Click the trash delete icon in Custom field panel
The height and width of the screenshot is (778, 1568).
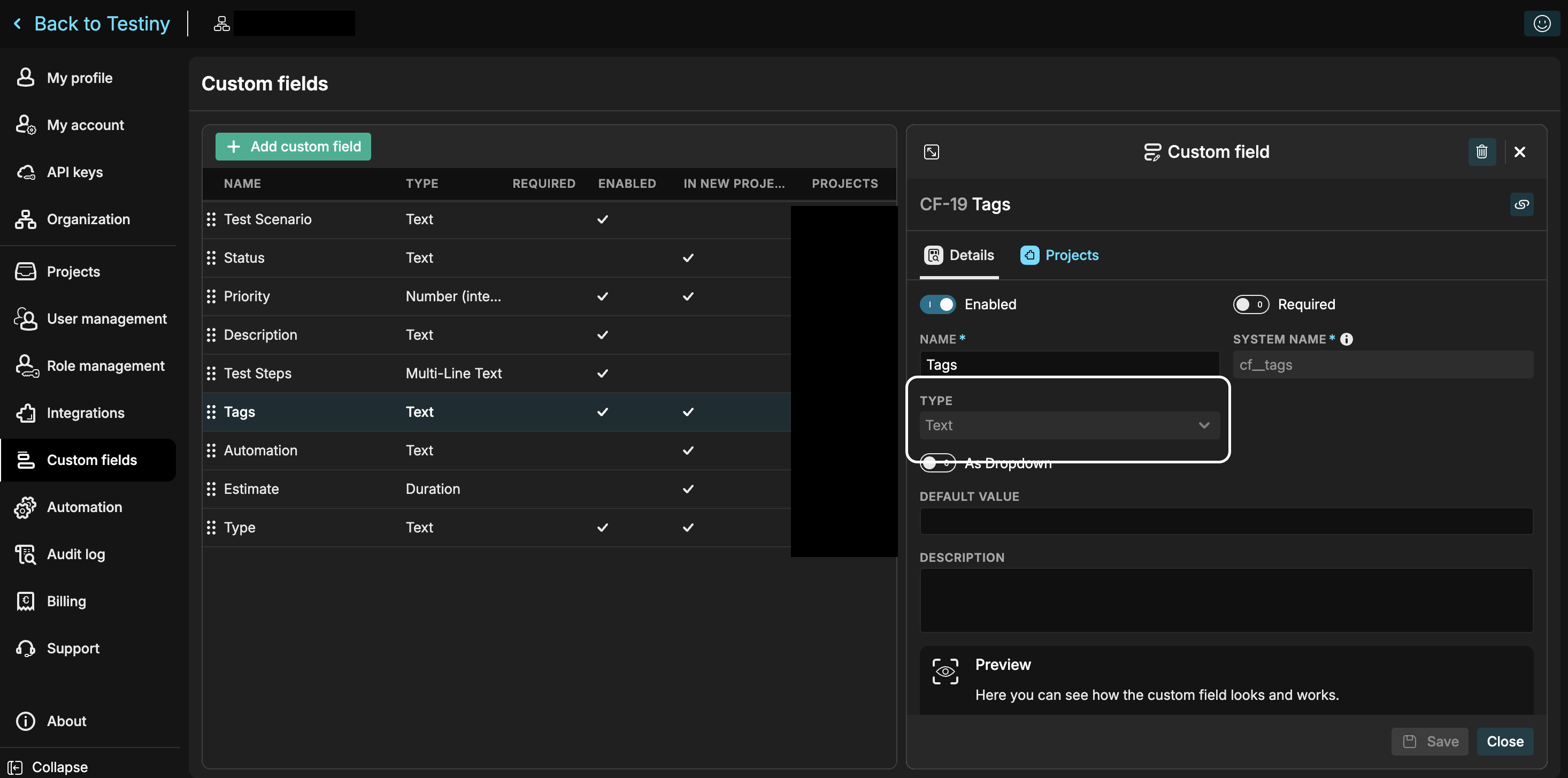[1481, 152]
